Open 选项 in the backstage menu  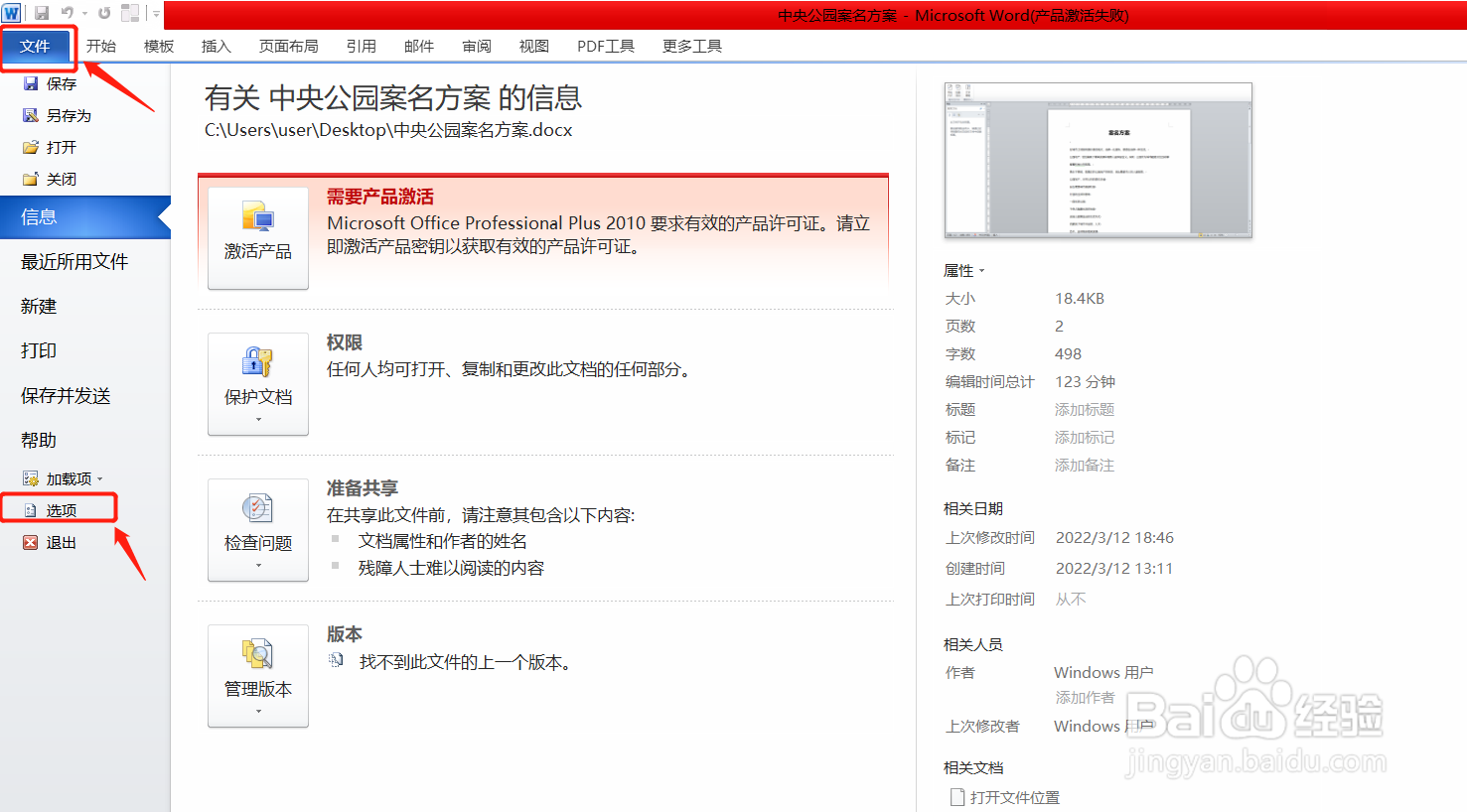tap(62, 510)
